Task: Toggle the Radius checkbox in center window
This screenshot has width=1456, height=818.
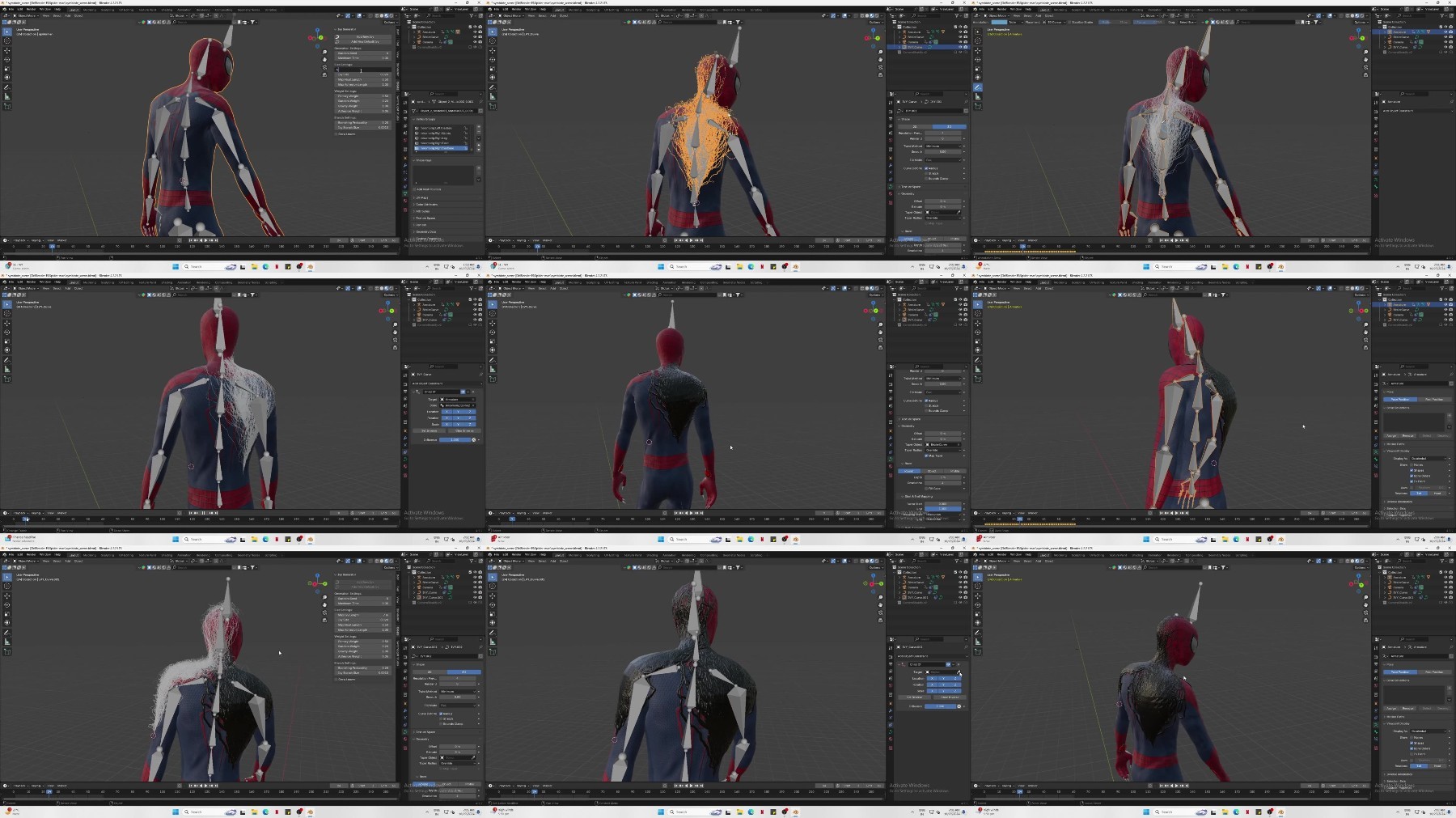Action: [928, 401]
